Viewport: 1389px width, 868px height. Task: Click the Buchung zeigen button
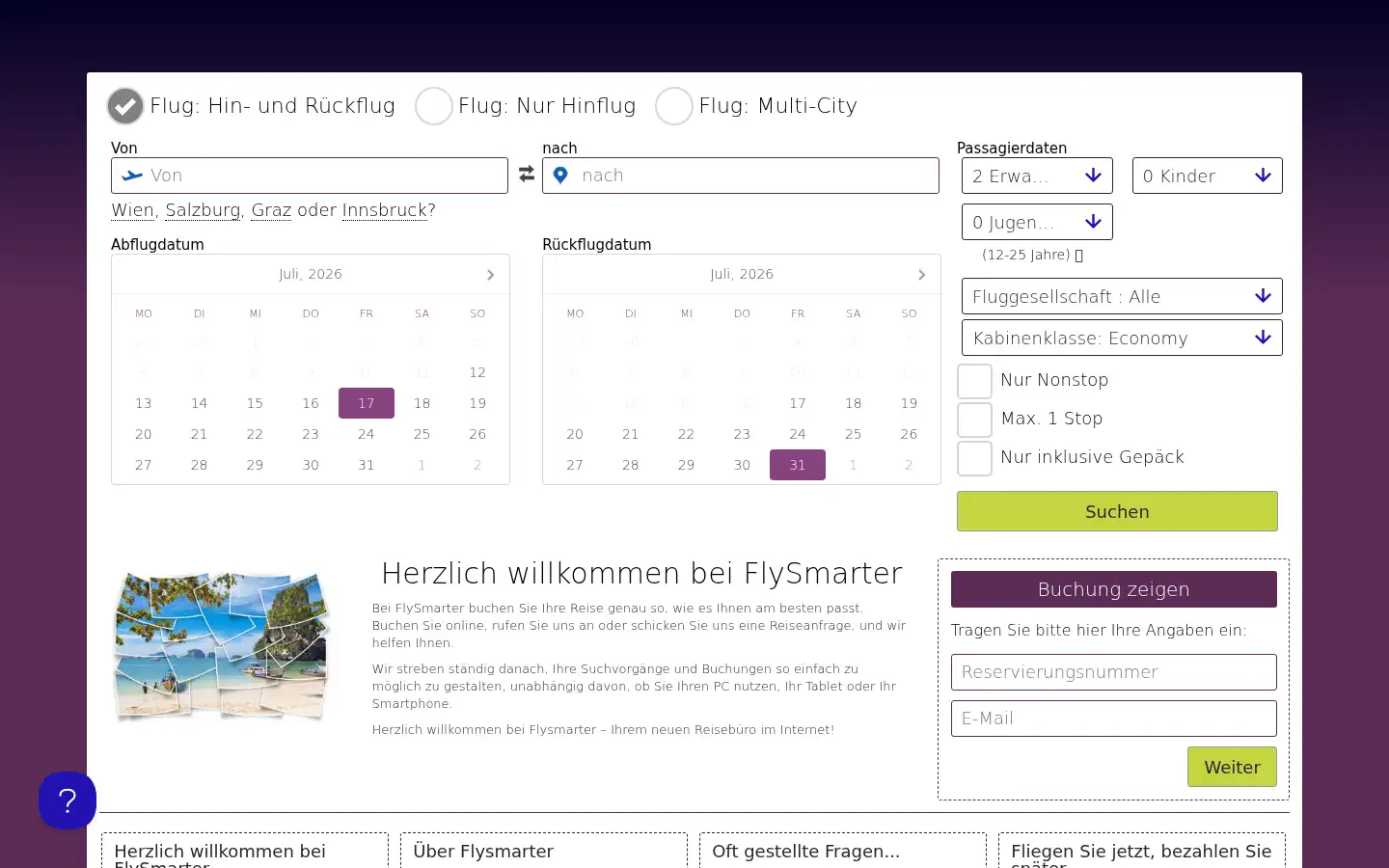click(x=1114, y=589)
